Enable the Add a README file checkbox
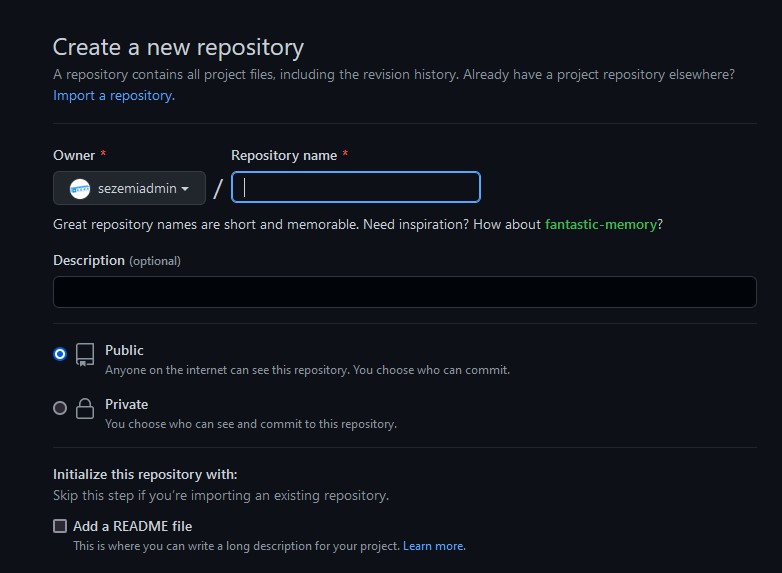 (60, 526)
